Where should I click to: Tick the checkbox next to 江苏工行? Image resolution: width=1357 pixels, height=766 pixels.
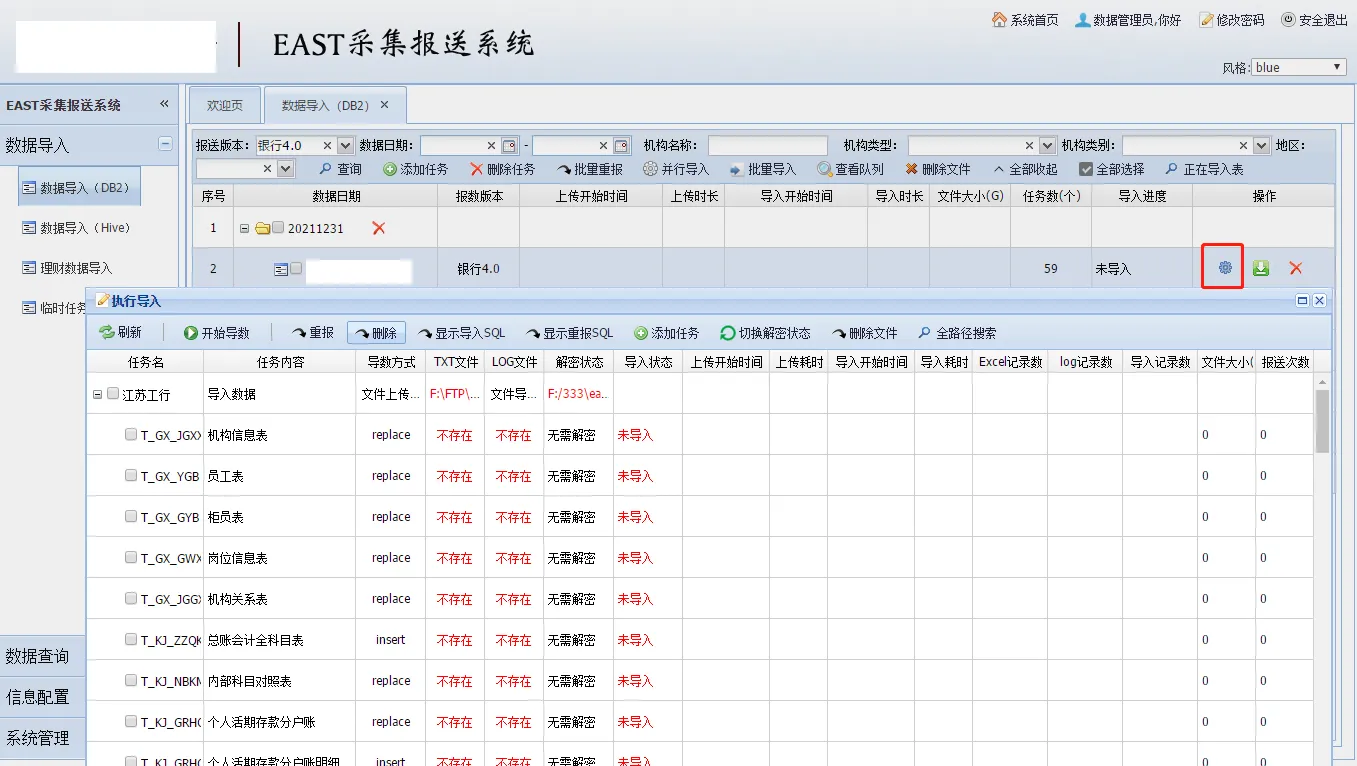pos(113,394)
